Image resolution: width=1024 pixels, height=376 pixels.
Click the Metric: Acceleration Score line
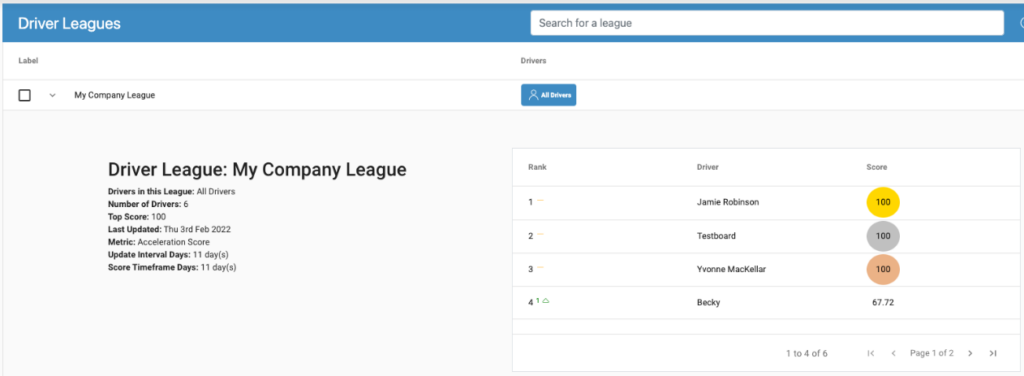click(x=159, y=242)
